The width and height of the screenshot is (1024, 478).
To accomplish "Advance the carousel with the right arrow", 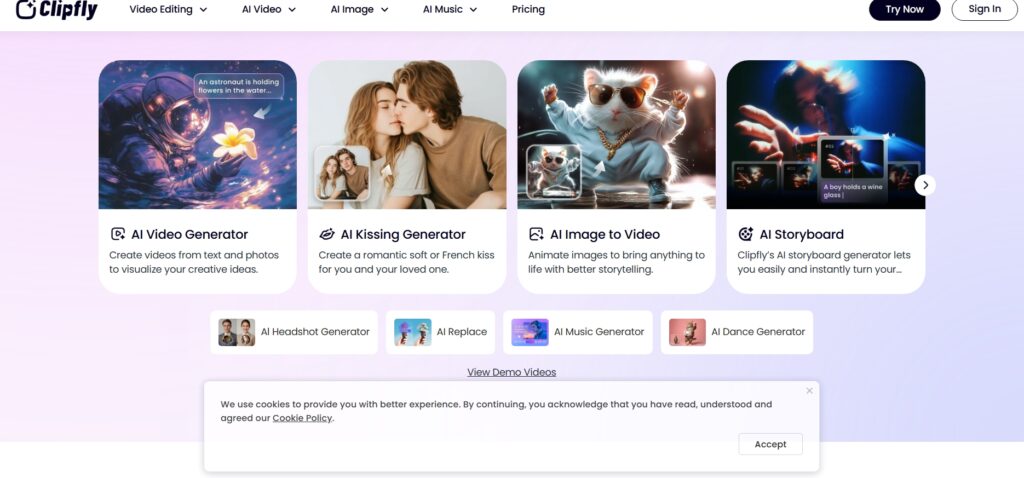I will (x=925, y=185).
